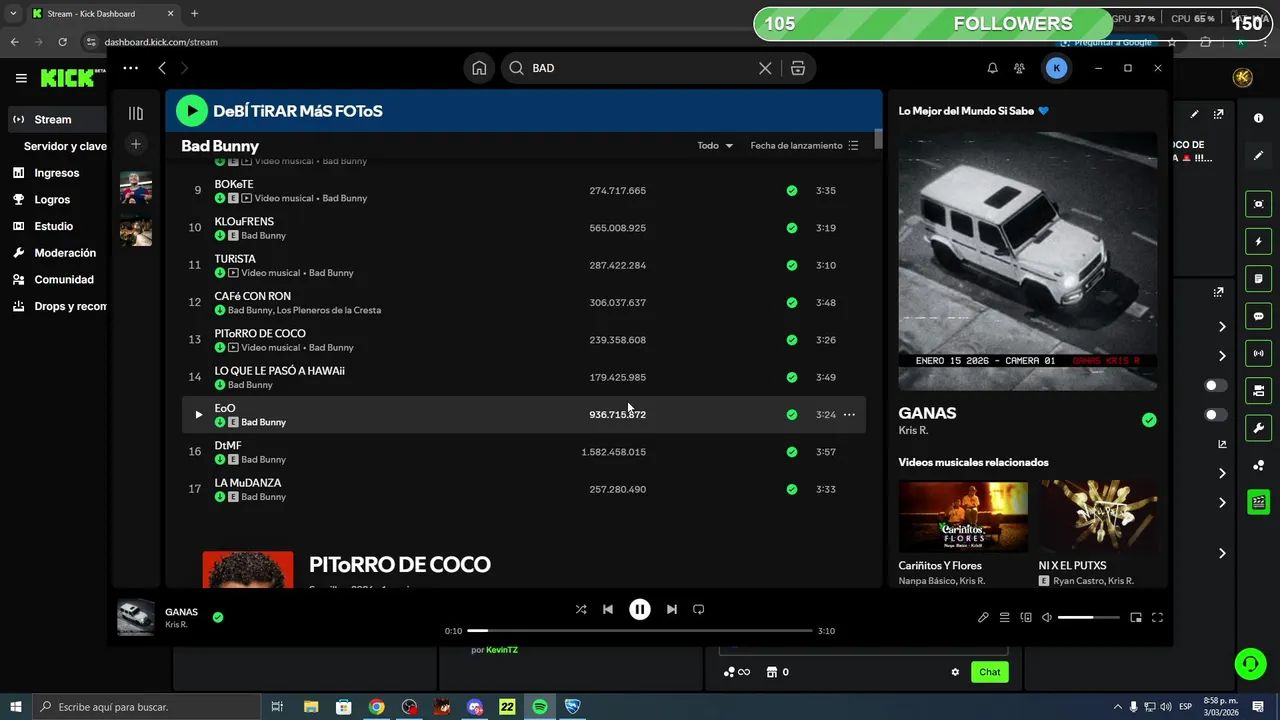Open connect to a device icon
The image size is (1280, 720).
[1026, 617]
